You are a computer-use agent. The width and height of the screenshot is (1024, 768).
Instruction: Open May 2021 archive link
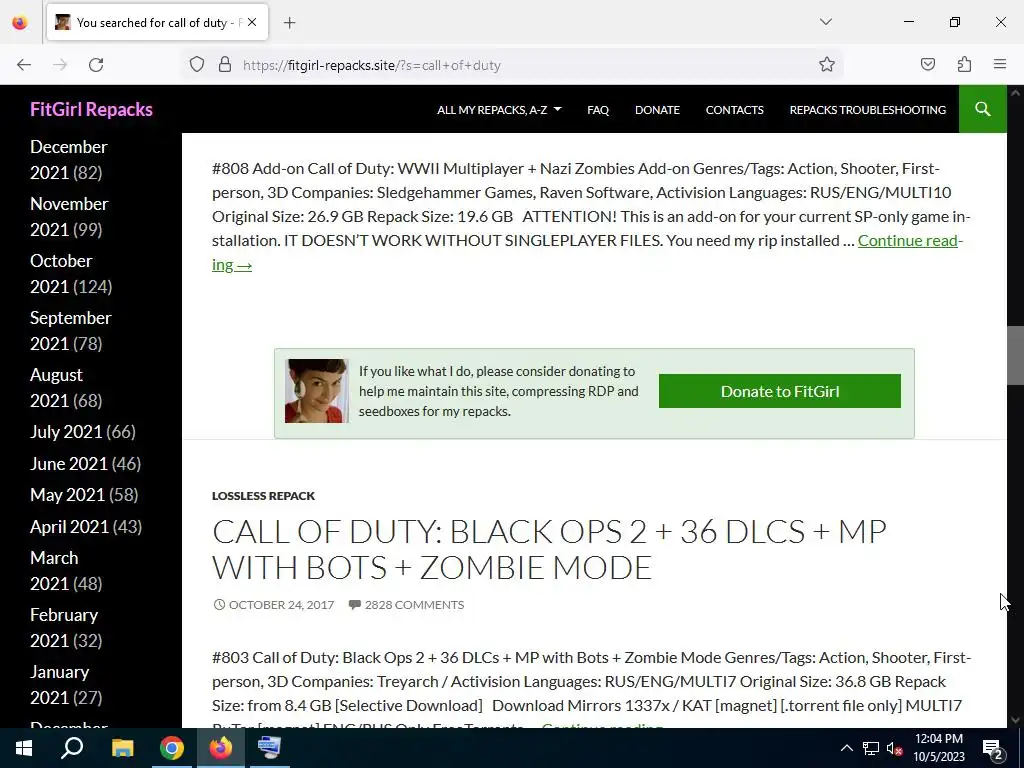pos(67,495)
